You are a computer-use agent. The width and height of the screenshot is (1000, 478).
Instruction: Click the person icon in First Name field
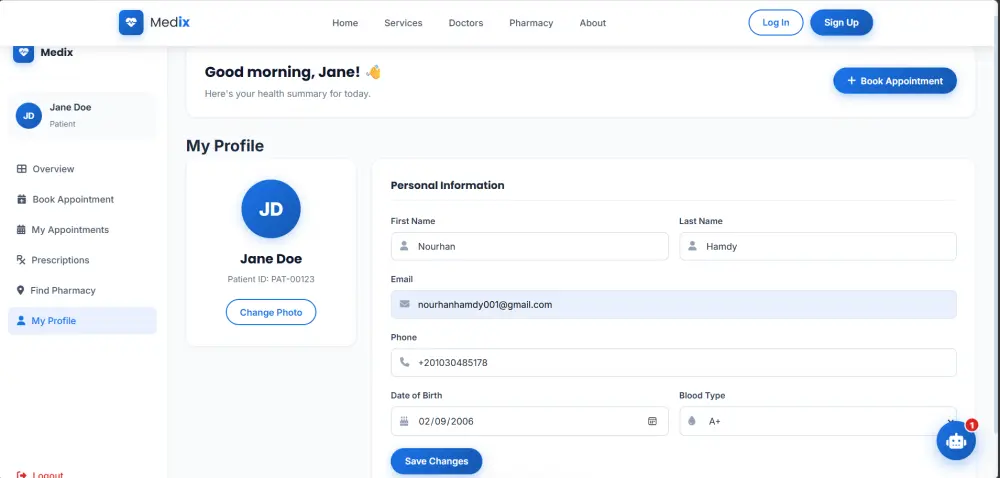coord(404,246)
